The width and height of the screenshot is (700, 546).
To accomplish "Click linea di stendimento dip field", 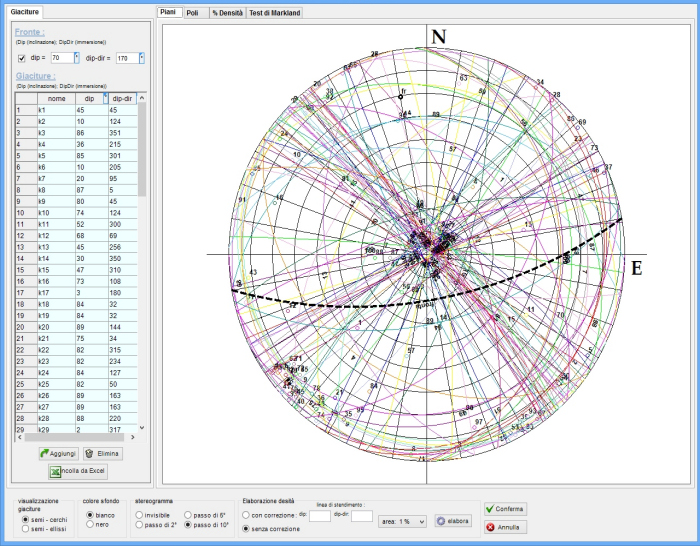I will (320, 516).
